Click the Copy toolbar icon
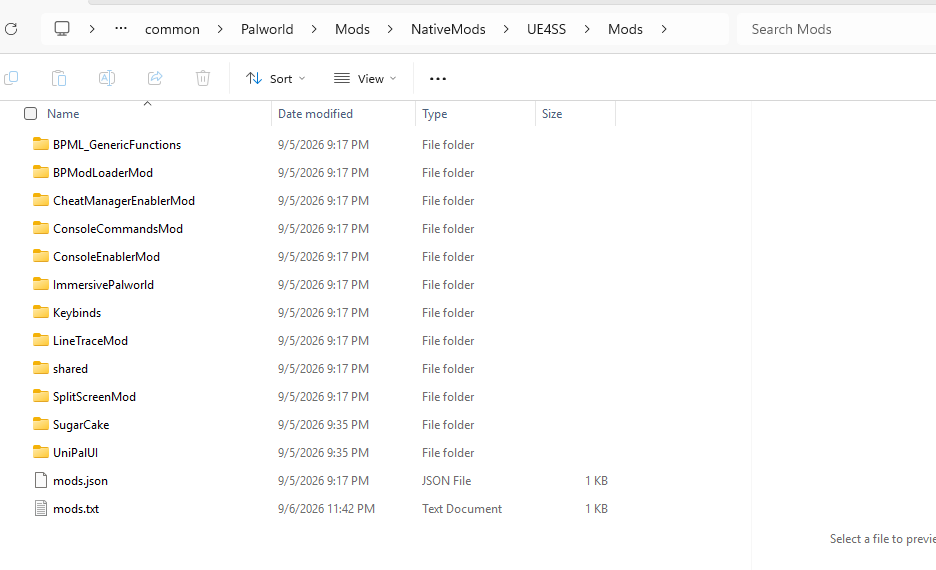The height and width of the screenshot is (570, 936). coord(11,78)
